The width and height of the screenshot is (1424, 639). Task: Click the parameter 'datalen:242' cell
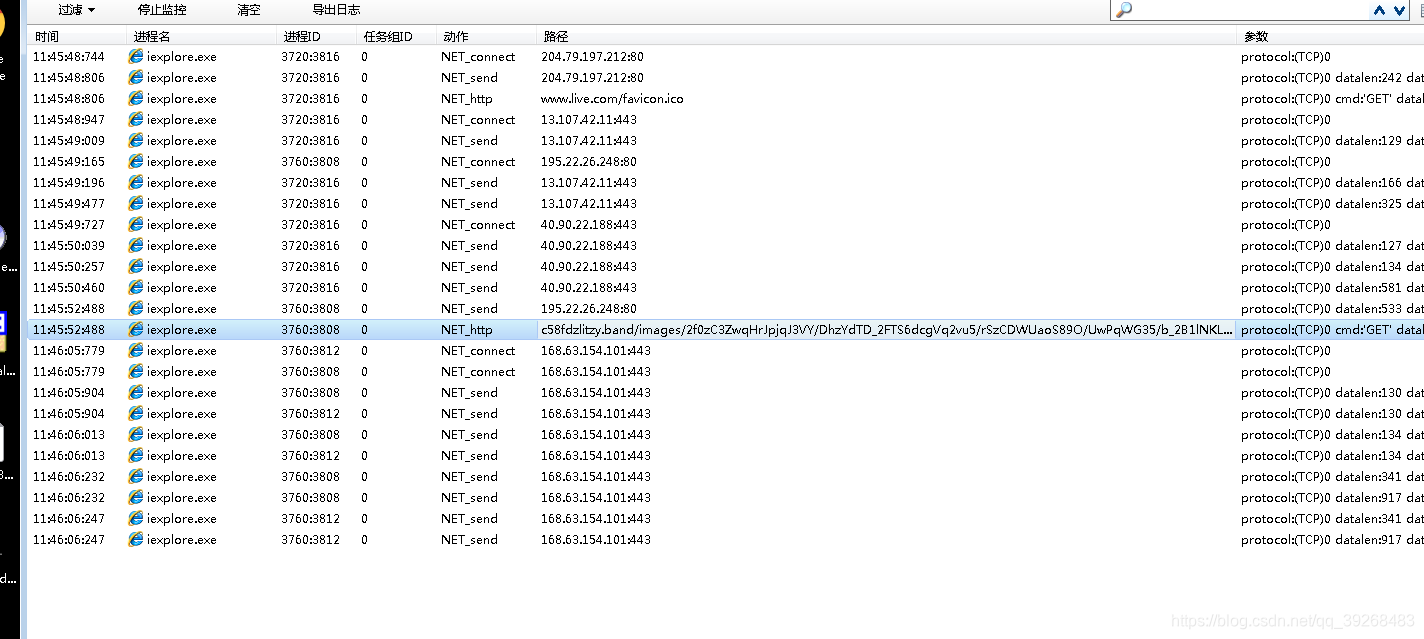click(x=1331, y=78)
